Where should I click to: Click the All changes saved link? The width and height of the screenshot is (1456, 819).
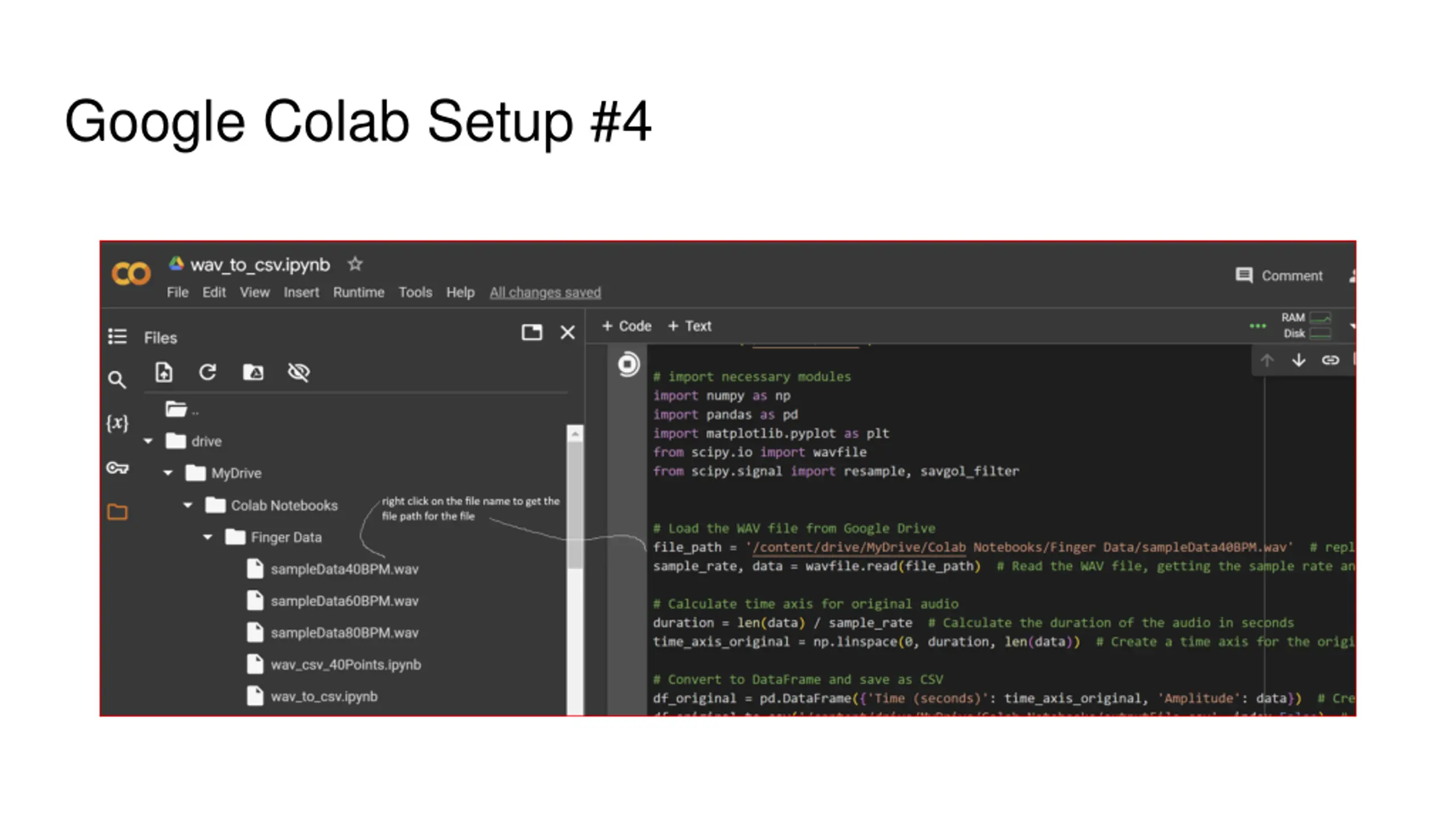point(545,292)
